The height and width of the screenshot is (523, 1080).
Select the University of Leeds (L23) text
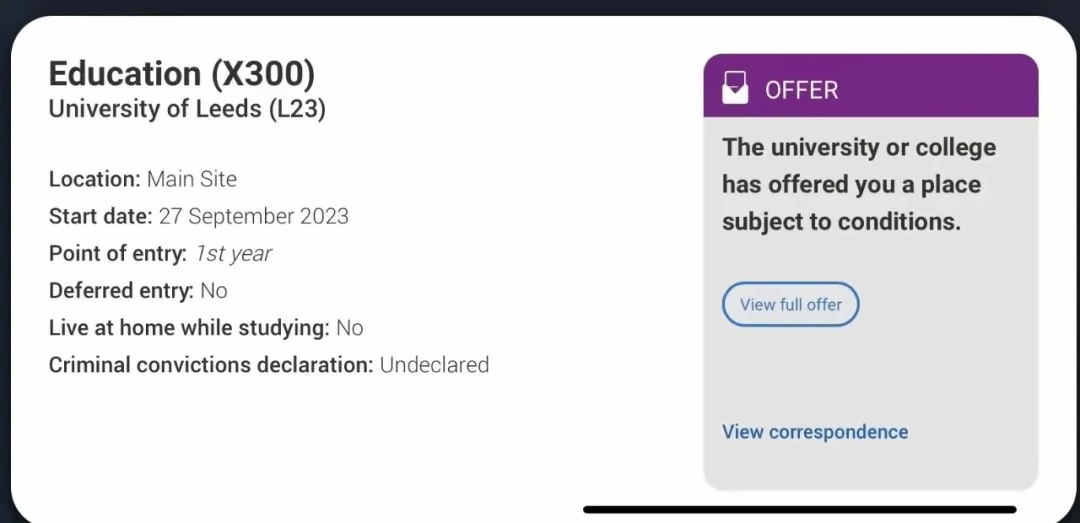tap(187, 110)
